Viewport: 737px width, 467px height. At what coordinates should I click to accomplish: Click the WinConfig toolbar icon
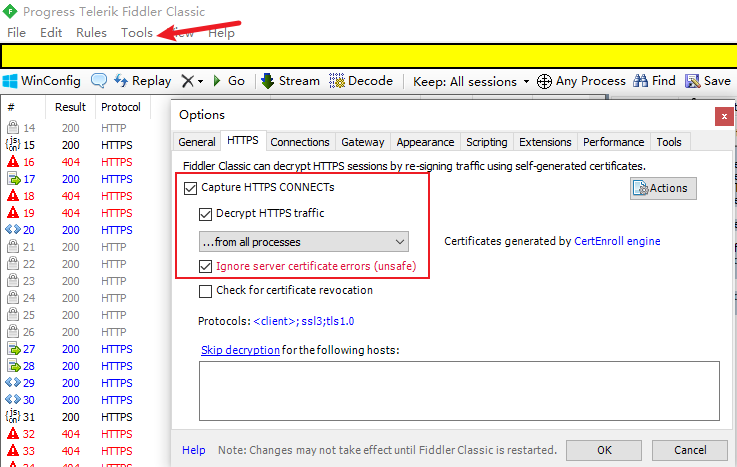(10, 81)
